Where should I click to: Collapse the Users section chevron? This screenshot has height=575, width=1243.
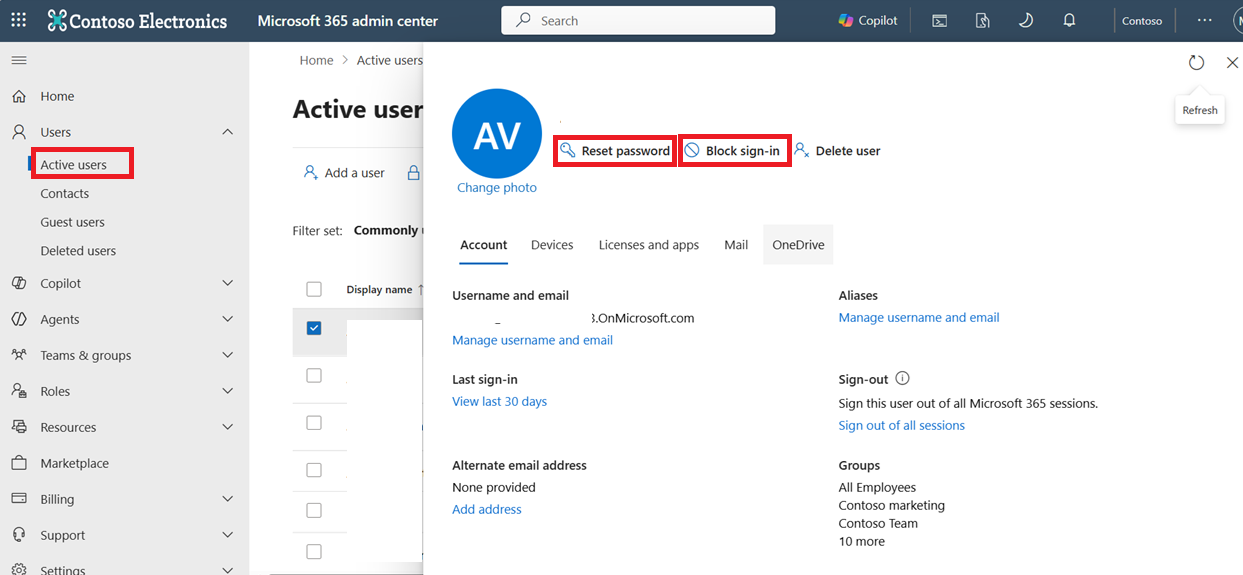point(227,132)
